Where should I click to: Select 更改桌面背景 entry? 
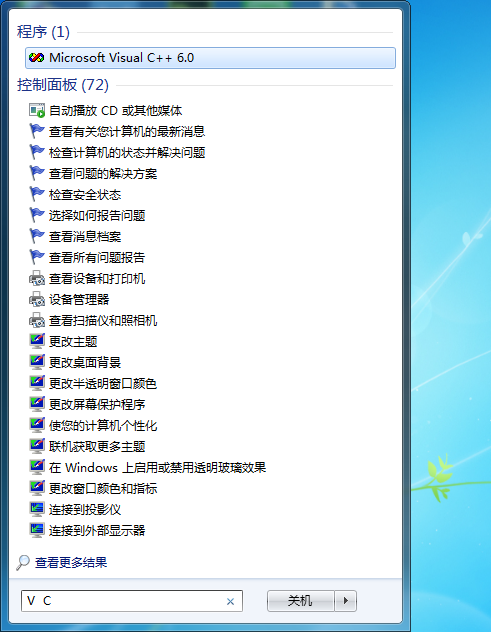click(x=85, y=362)
